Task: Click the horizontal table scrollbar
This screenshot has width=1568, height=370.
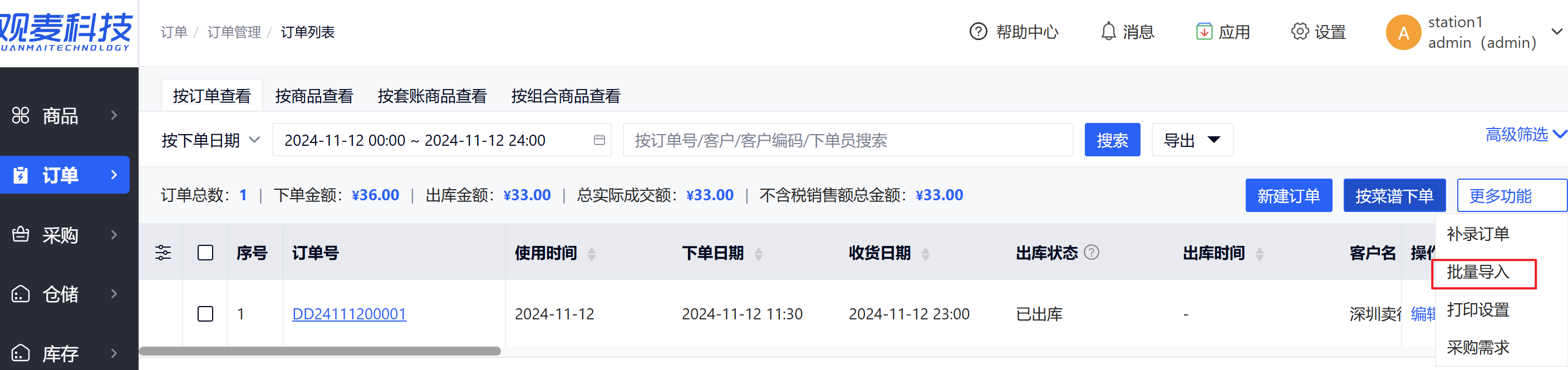Action: pos(320,351)
